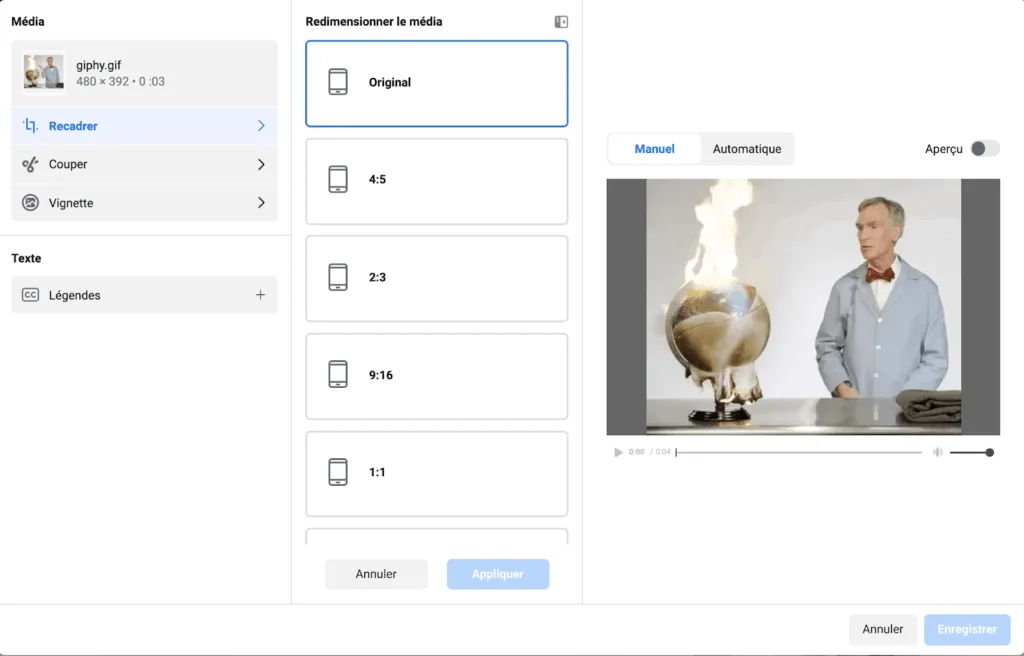Expand the Couper chevron
1024x656 pixels.
pos(261,164)
